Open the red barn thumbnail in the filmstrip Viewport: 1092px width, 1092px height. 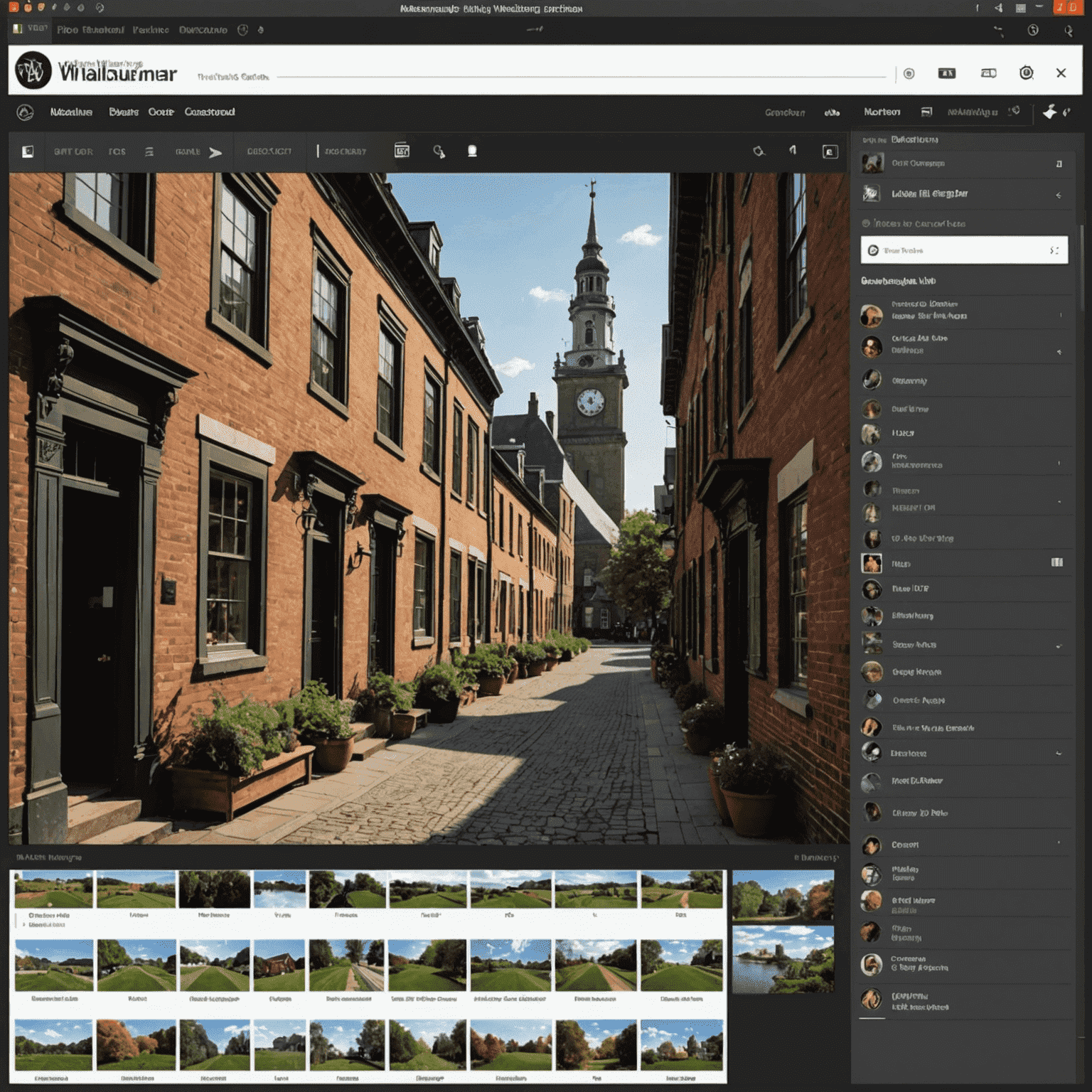tap(279, 965)
